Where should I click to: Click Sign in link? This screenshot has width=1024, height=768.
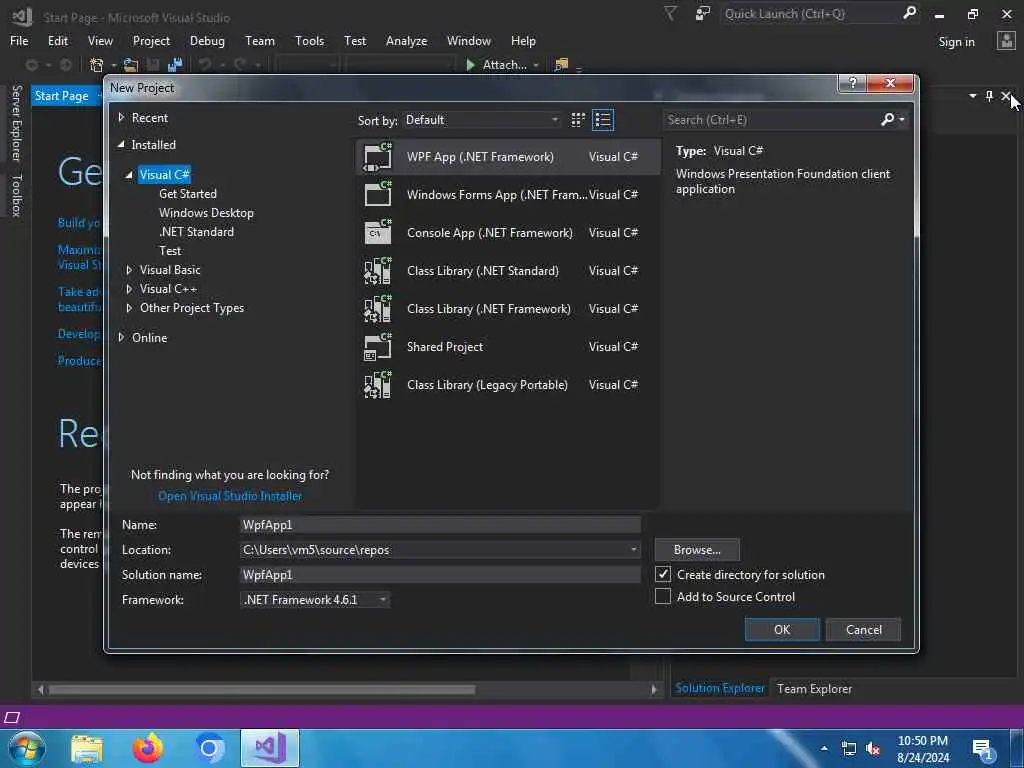pyautogui.click(x=956, y=42)
